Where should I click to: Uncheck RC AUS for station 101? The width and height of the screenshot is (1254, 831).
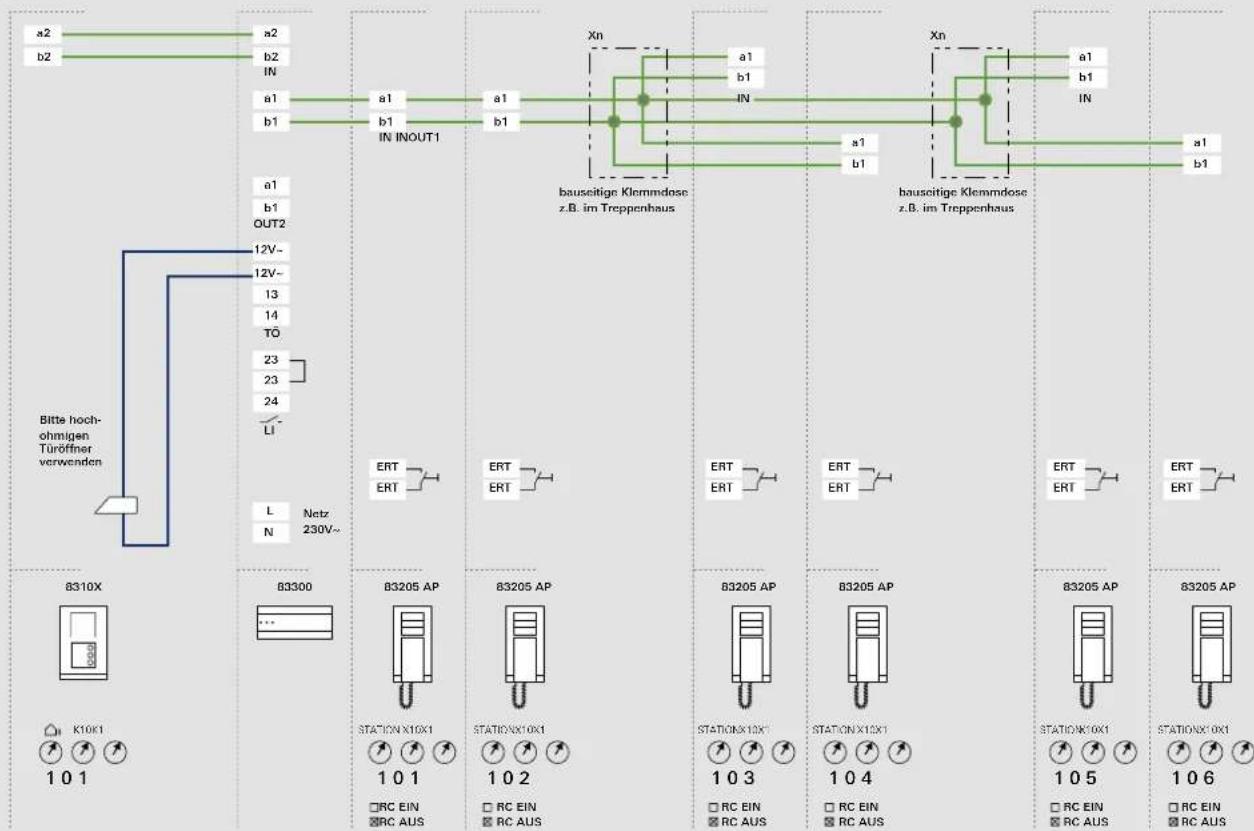click(x=375, y=822)
